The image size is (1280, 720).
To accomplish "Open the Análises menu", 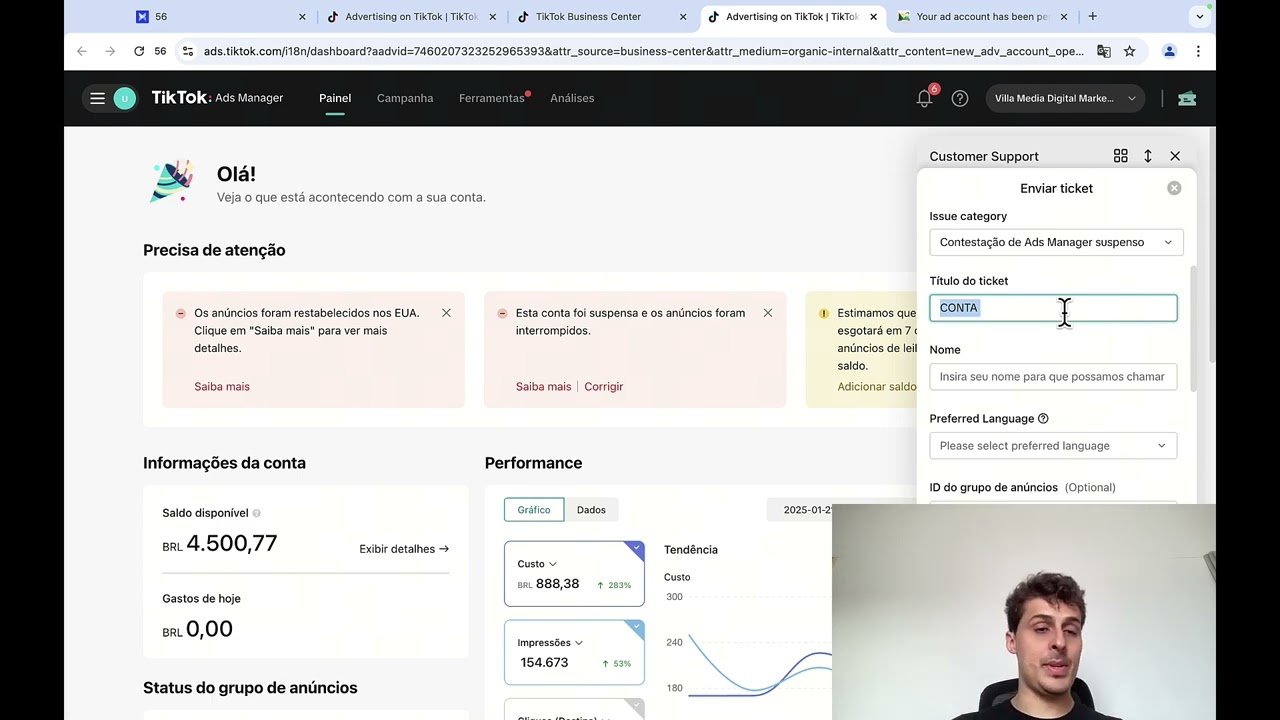I will point(572,98).
